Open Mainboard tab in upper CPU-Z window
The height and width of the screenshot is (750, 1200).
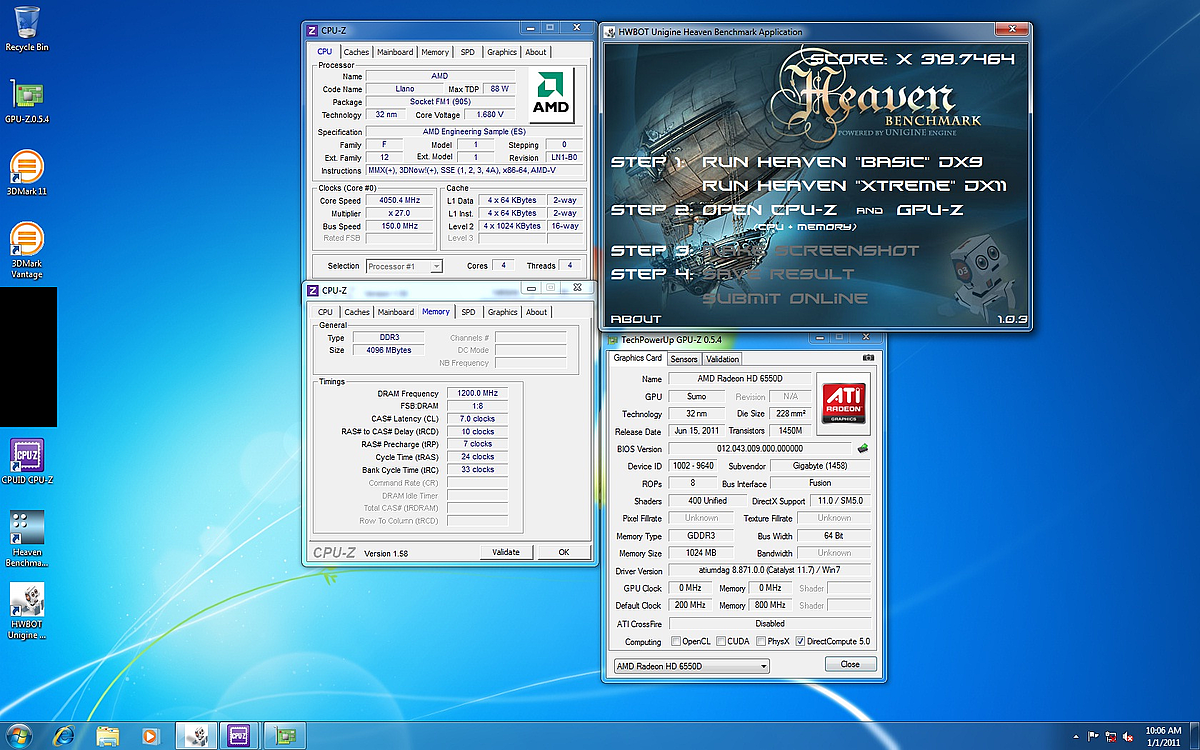coord(395,52)
